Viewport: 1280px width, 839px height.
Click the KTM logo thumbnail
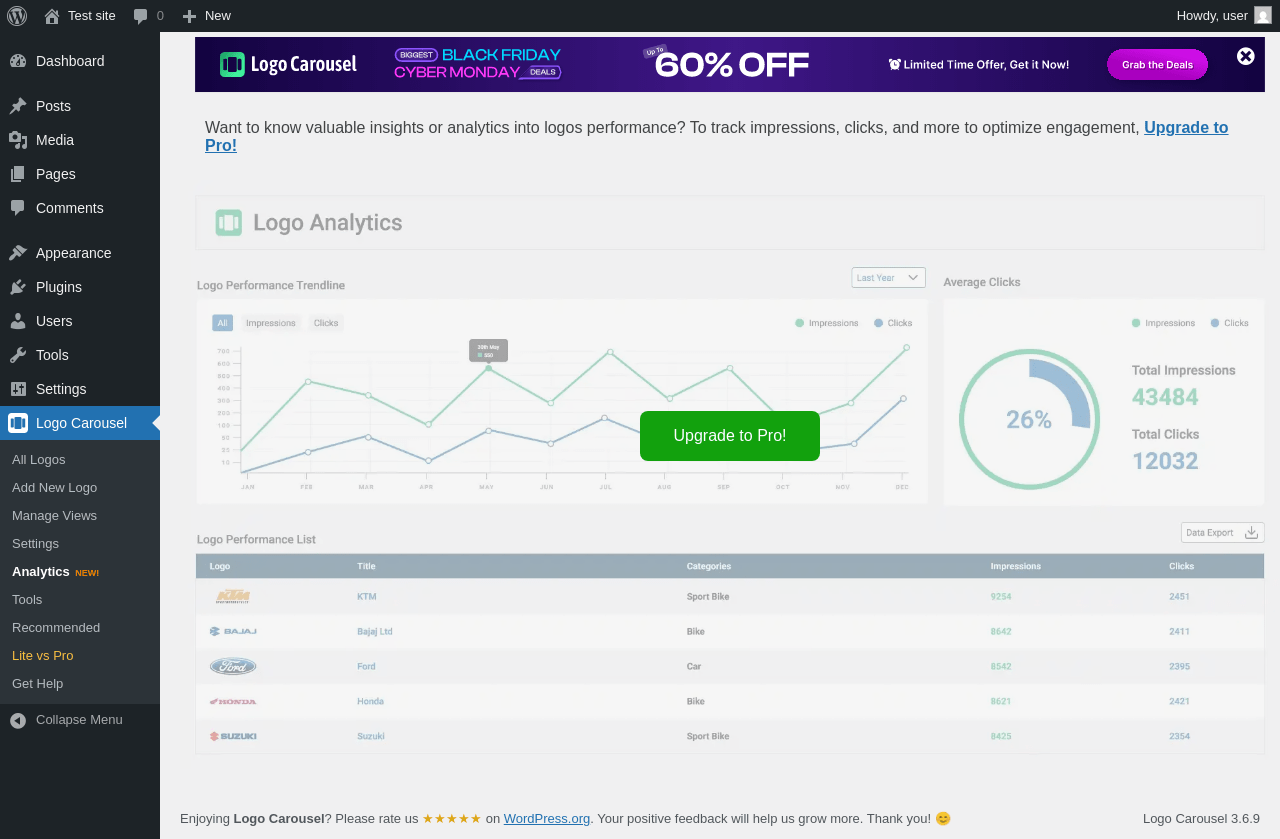click(233, 597)
